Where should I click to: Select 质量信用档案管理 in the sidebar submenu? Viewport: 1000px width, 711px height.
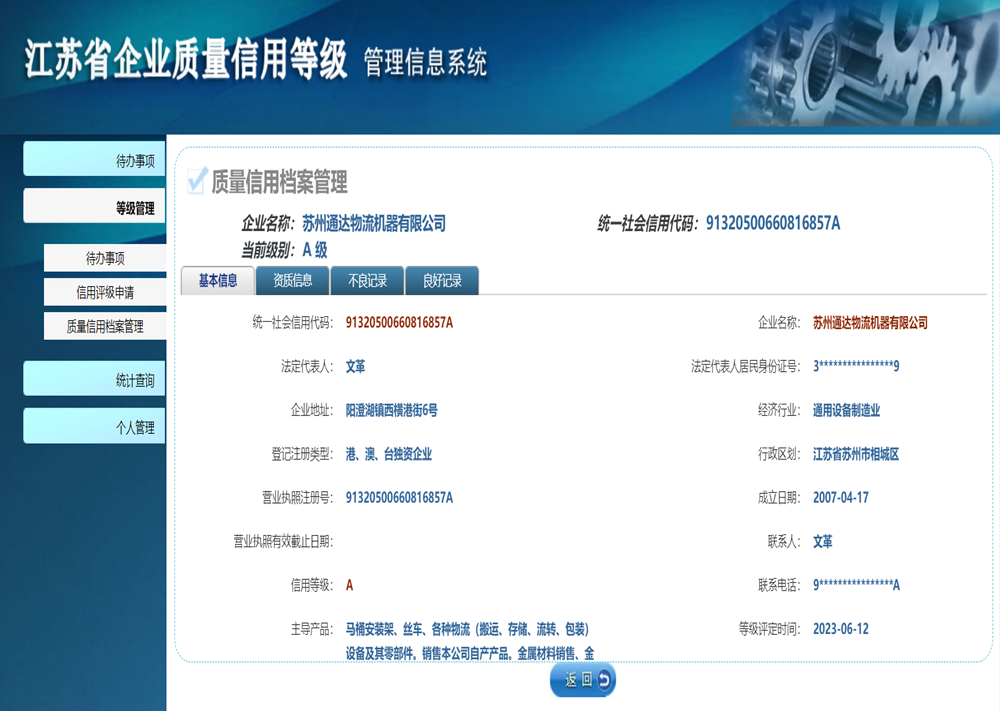[105, 326]
